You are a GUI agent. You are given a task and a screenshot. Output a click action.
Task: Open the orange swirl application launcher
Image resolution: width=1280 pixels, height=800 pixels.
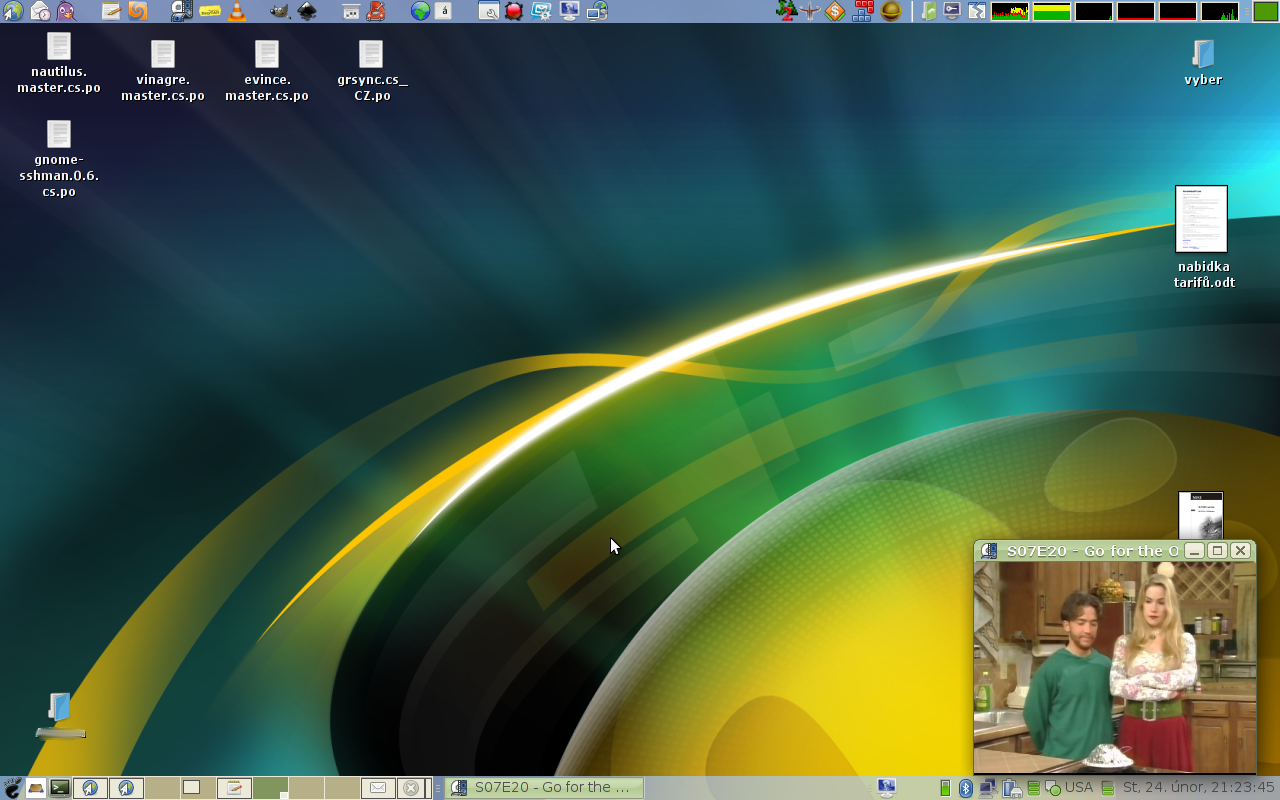pyautogui.click(x=137, y=11)
